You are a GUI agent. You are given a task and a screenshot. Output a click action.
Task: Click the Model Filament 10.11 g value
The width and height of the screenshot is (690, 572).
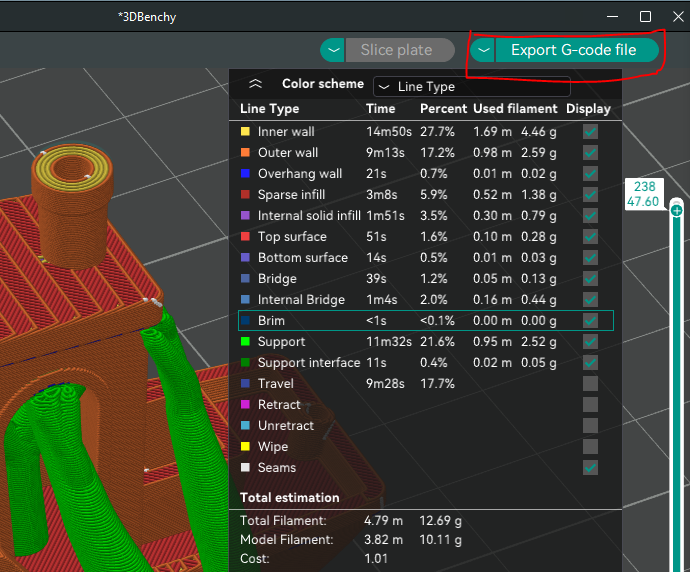click(440, 540)
